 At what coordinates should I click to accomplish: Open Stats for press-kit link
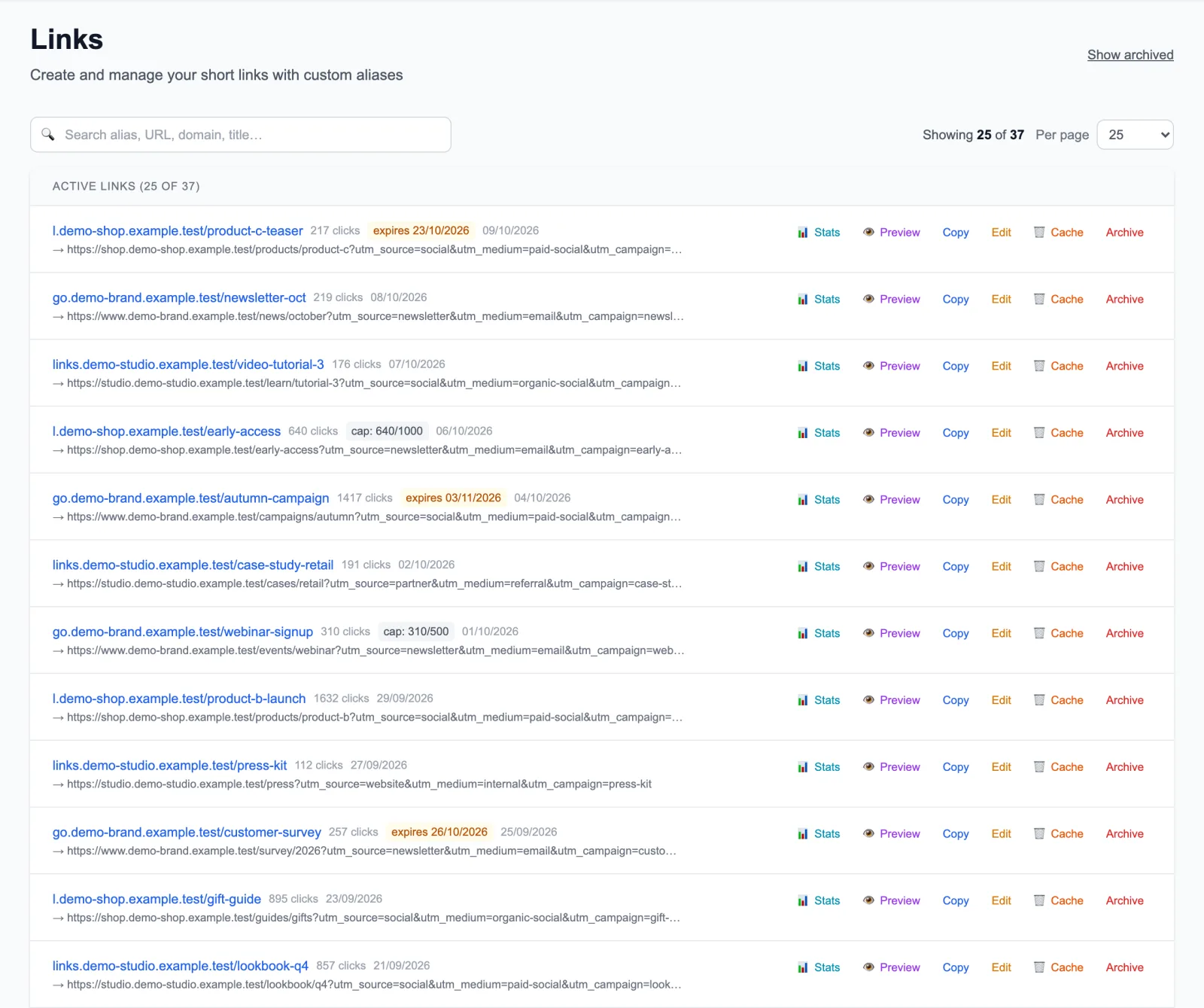point(819,767)
